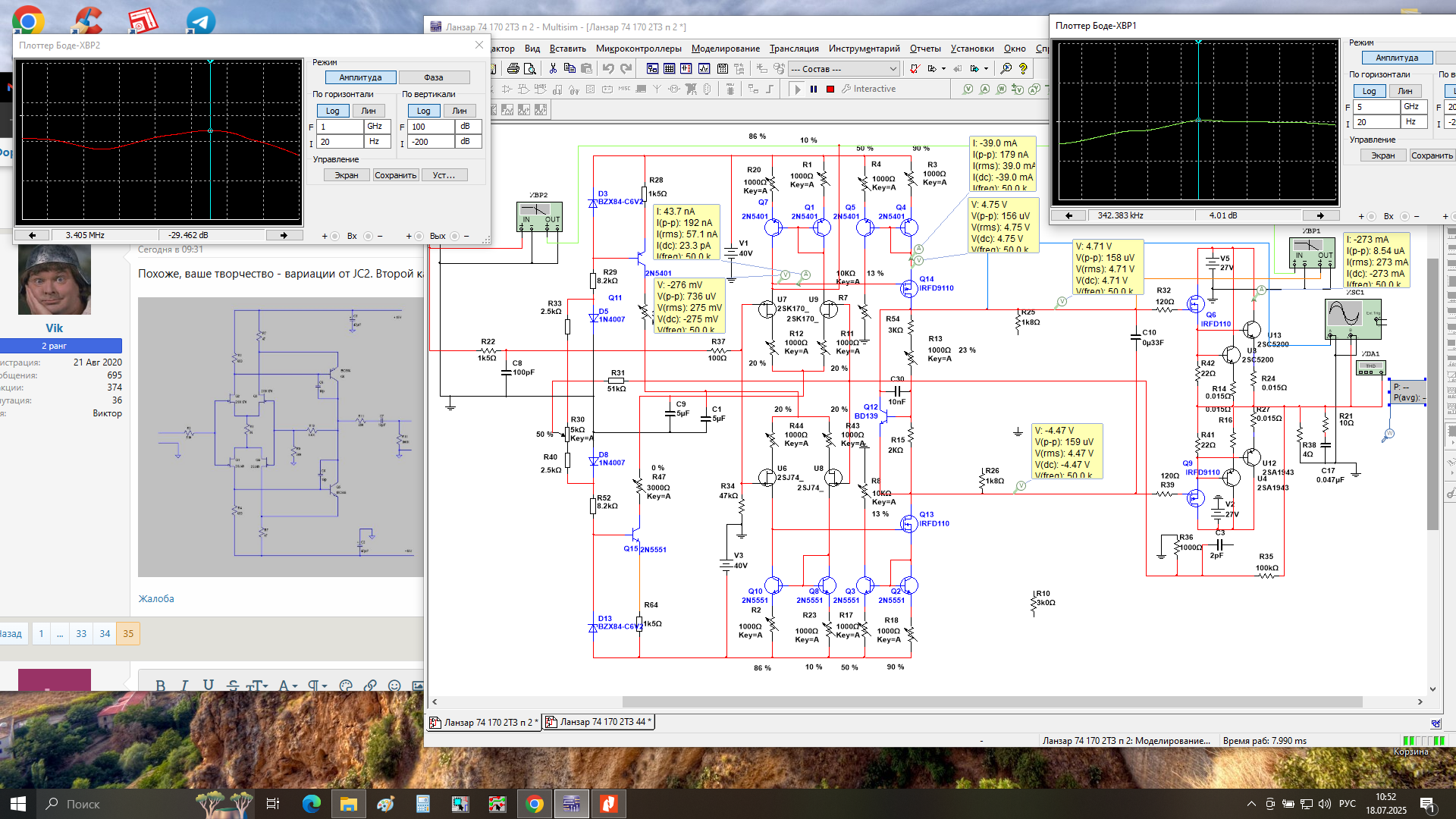Open Hz unit selector in XBP1 plotter
Viewport: 1456px width, 819px height.
(x=1414, y=122)
